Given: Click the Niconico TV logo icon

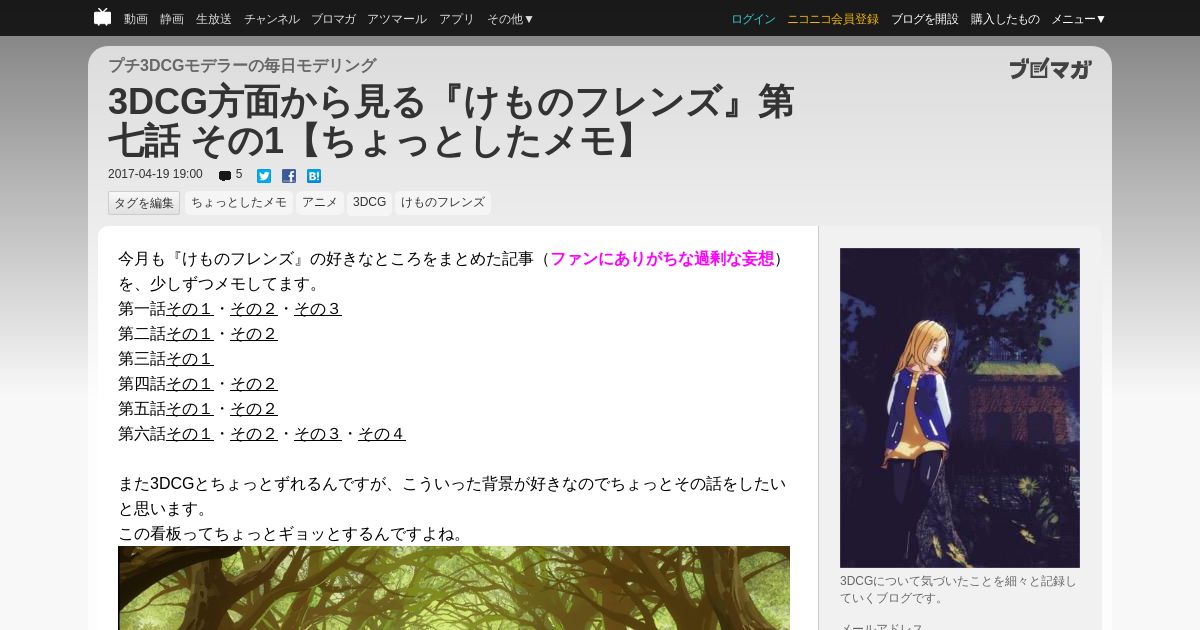Looking at the screenshot, I should (102, 17).
